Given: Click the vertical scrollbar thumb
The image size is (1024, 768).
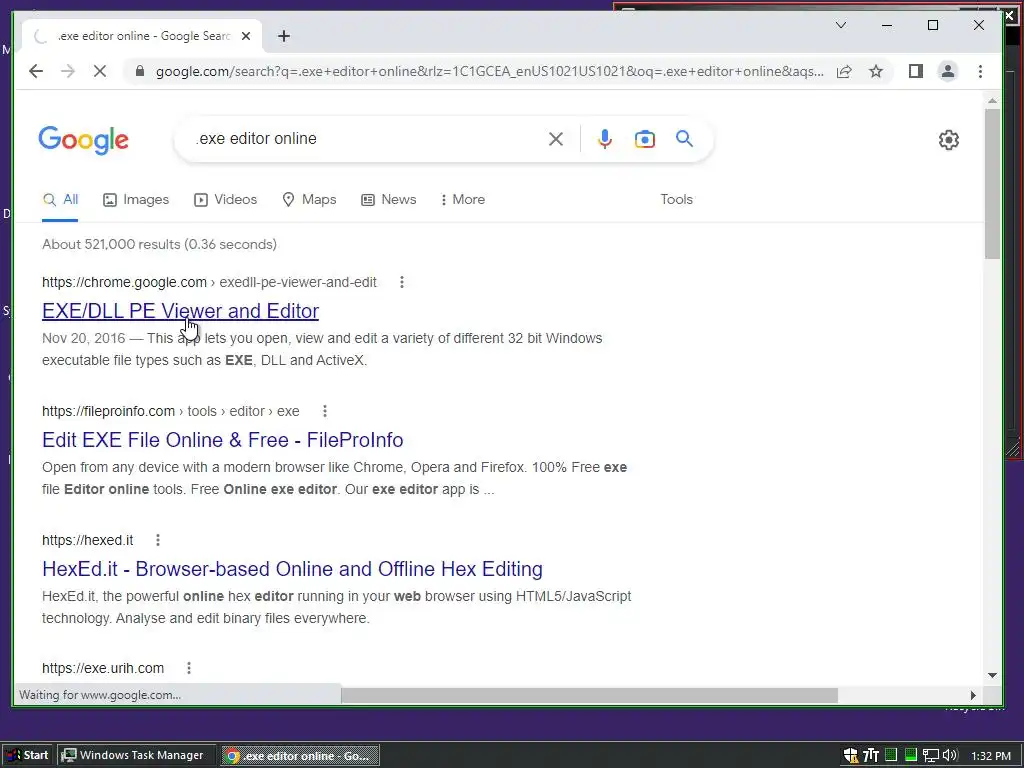Looking at the screenshot, I should (992, 184).
